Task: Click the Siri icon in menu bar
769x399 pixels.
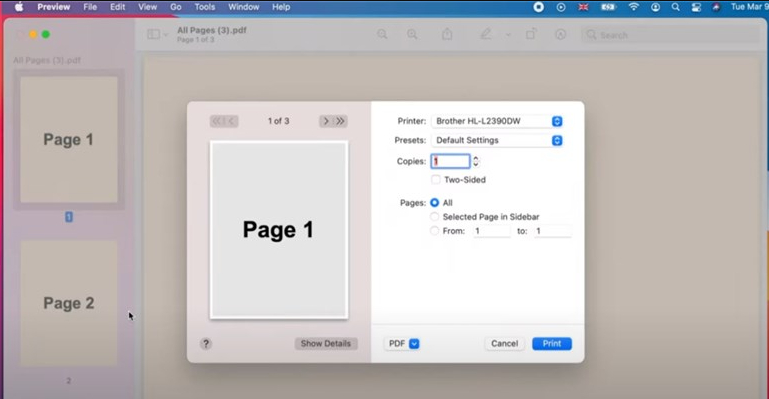Action: (x=716, y=7)
